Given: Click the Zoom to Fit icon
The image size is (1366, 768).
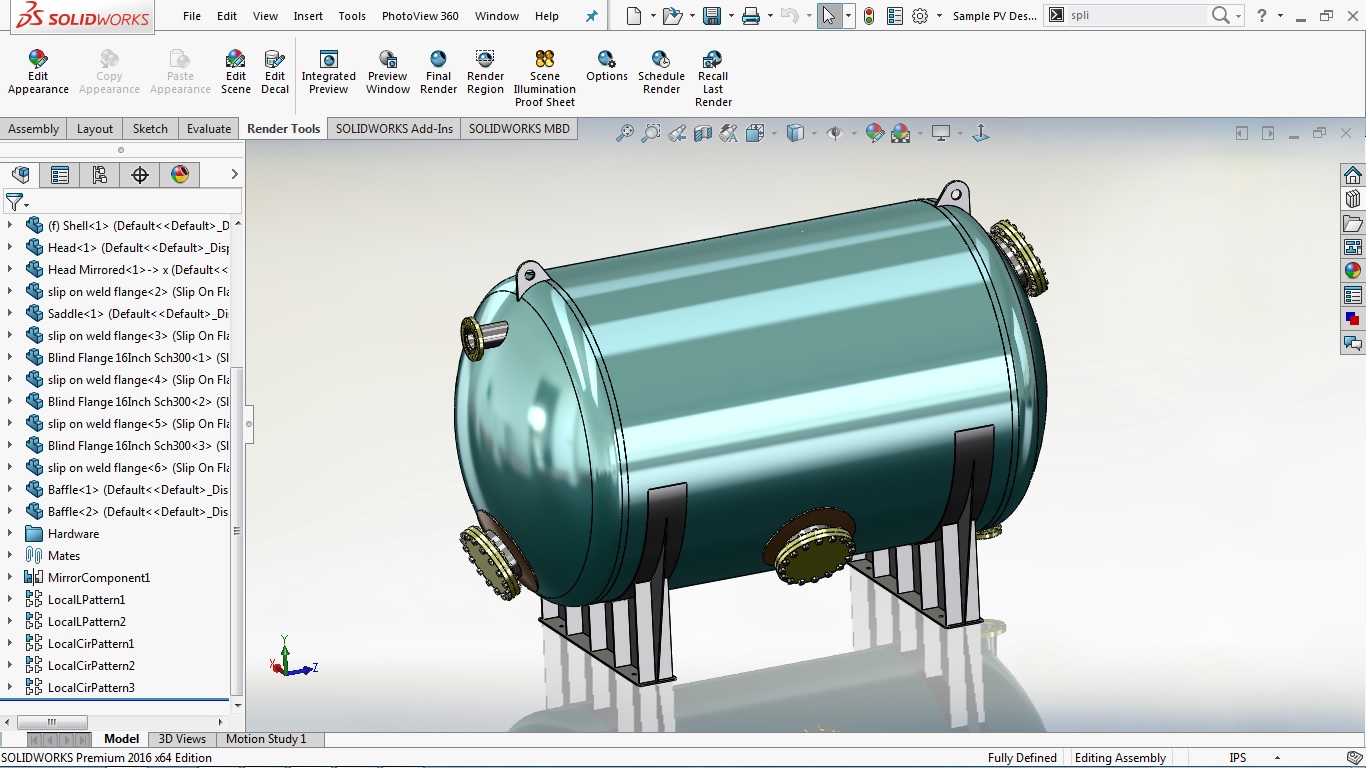Looking at the screenshot, I should 625,133.
